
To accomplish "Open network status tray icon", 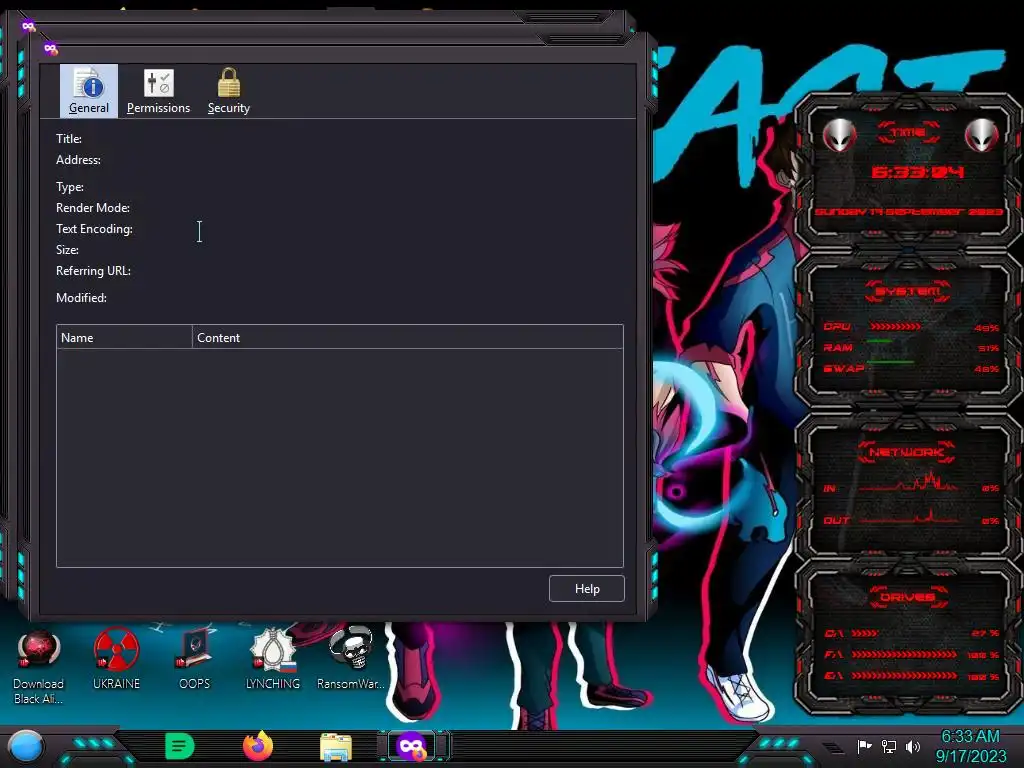I will point(889,746).
